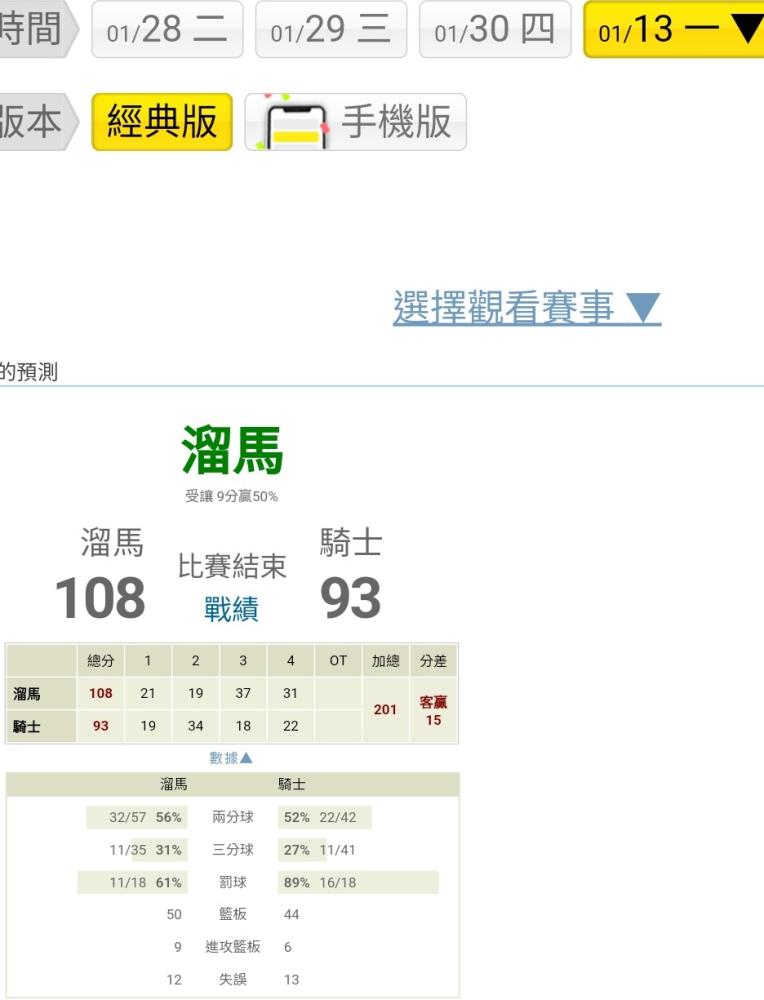Click 騎士 three-point bar 27% 11/41

pos(318,850)
